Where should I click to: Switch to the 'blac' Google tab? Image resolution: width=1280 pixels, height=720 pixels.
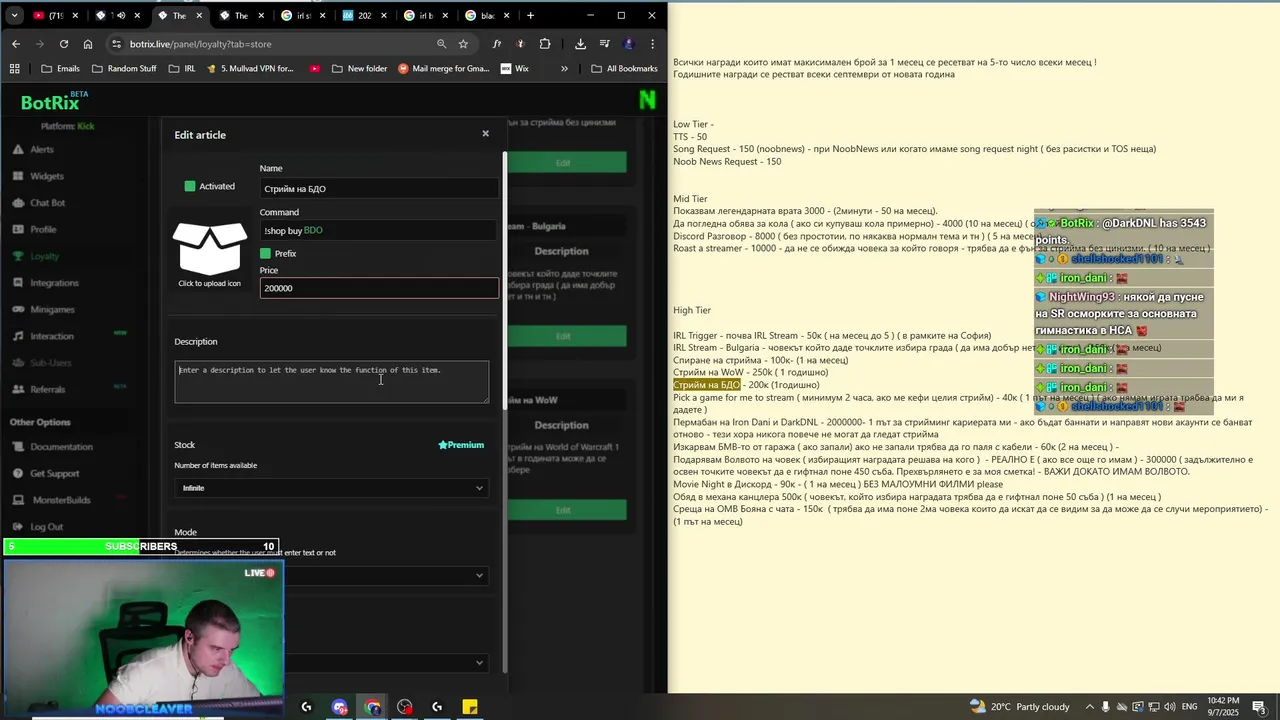486,15
